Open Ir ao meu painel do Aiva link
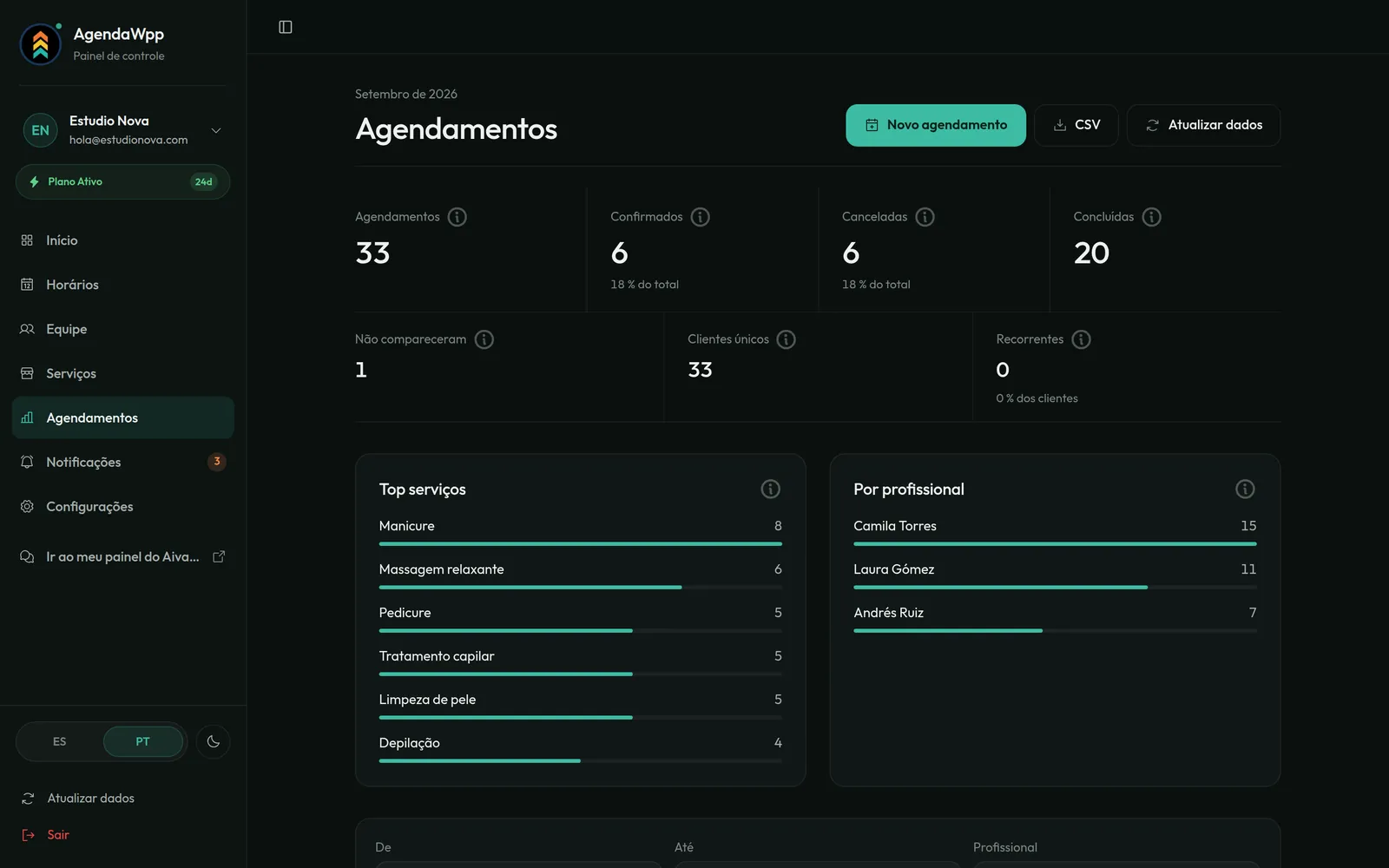 [122, 557]
